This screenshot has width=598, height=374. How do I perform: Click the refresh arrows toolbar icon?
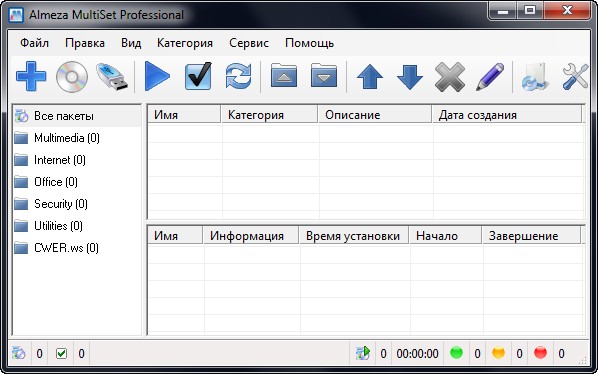pyautogui.click(x=239, y=76)
